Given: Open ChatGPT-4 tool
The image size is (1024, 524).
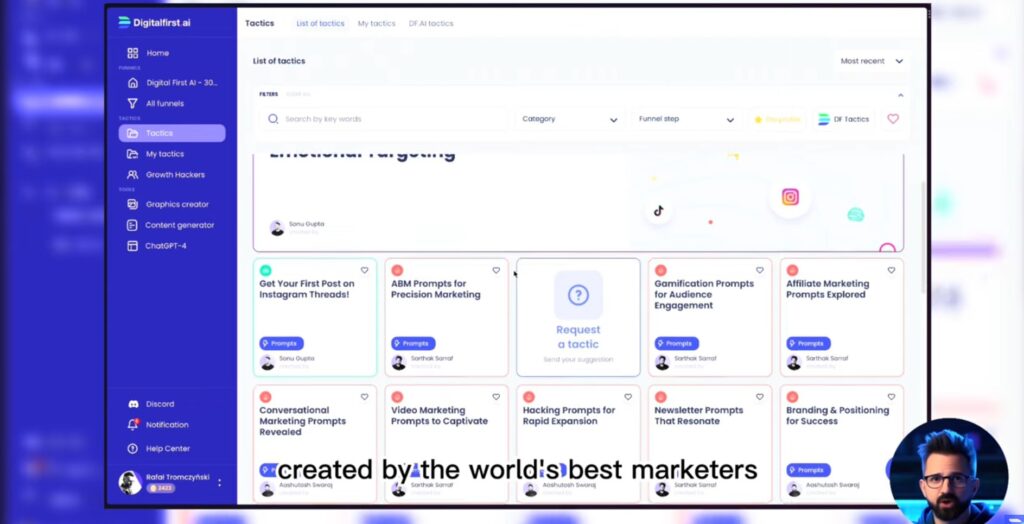Looking at the screenshot, I should tap(157, 246).
